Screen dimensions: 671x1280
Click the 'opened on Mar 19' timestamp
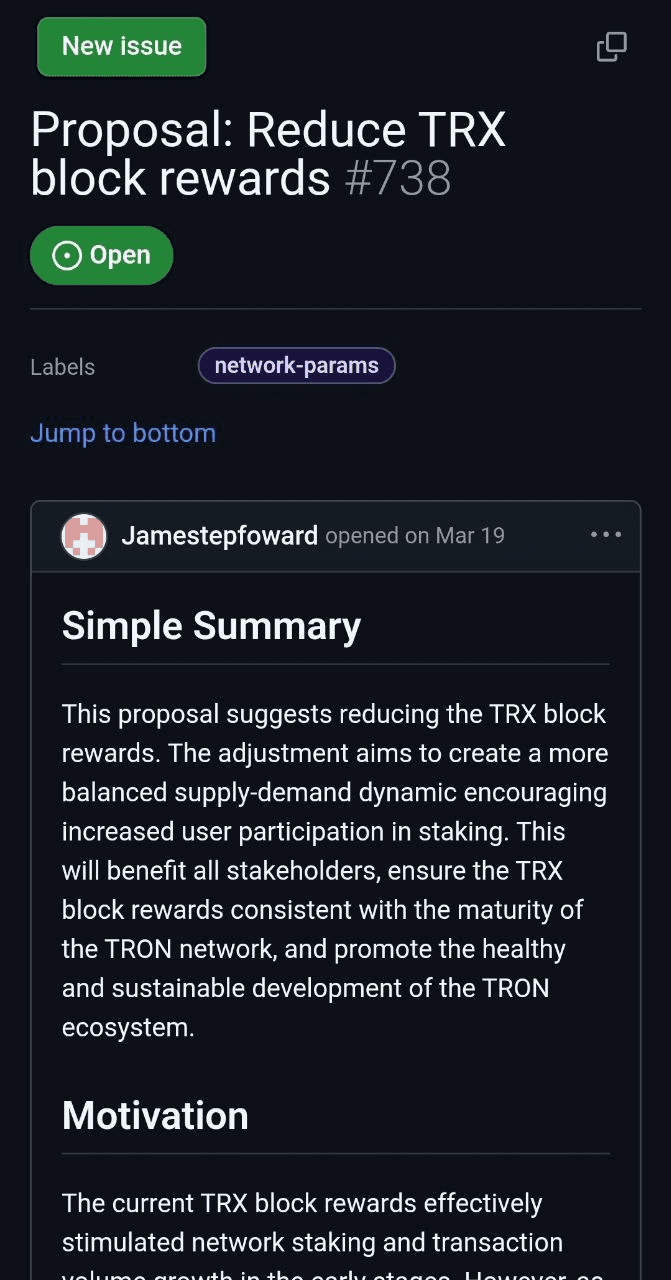point(415,536)
